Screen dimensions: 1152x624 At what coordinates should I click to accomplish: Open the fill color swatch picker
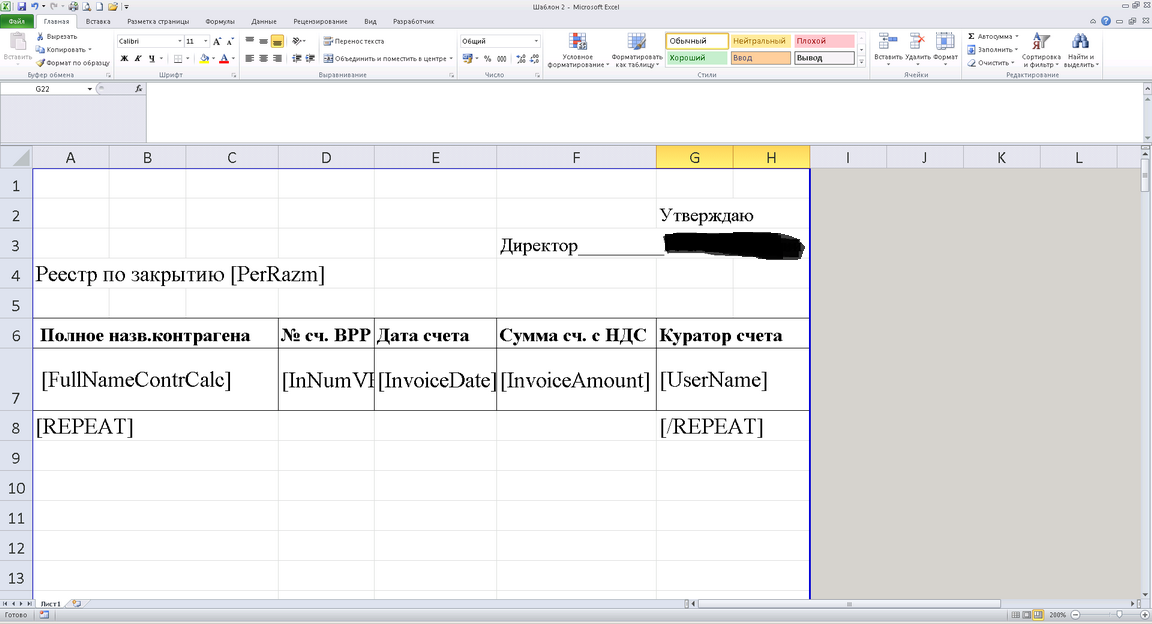214,58
